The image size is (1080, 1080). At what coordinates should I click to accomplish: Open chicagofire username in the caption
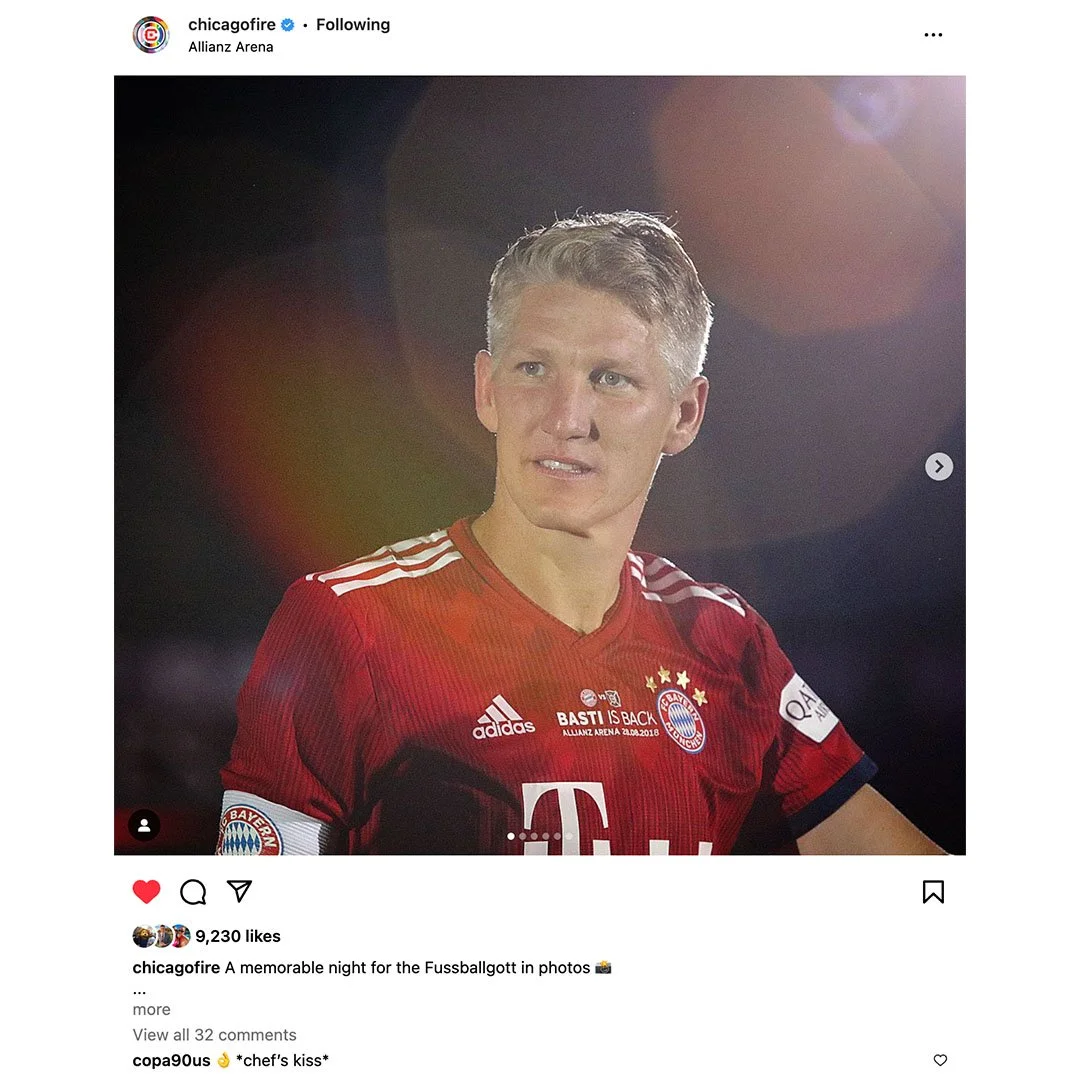pyautogui.click(x=176, y=968)
